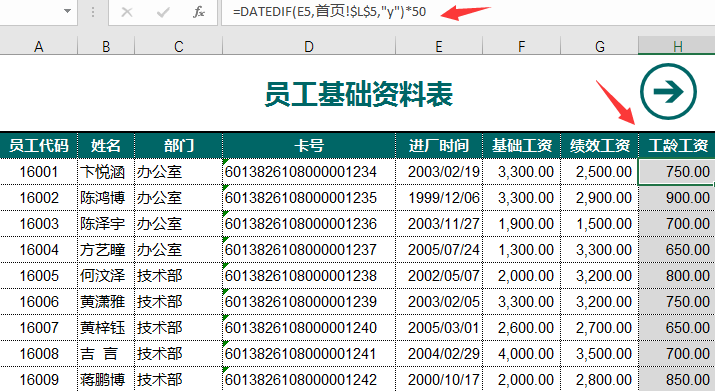
Task: Click the 卡号 header cell
Action: click(x=309, y=146)
